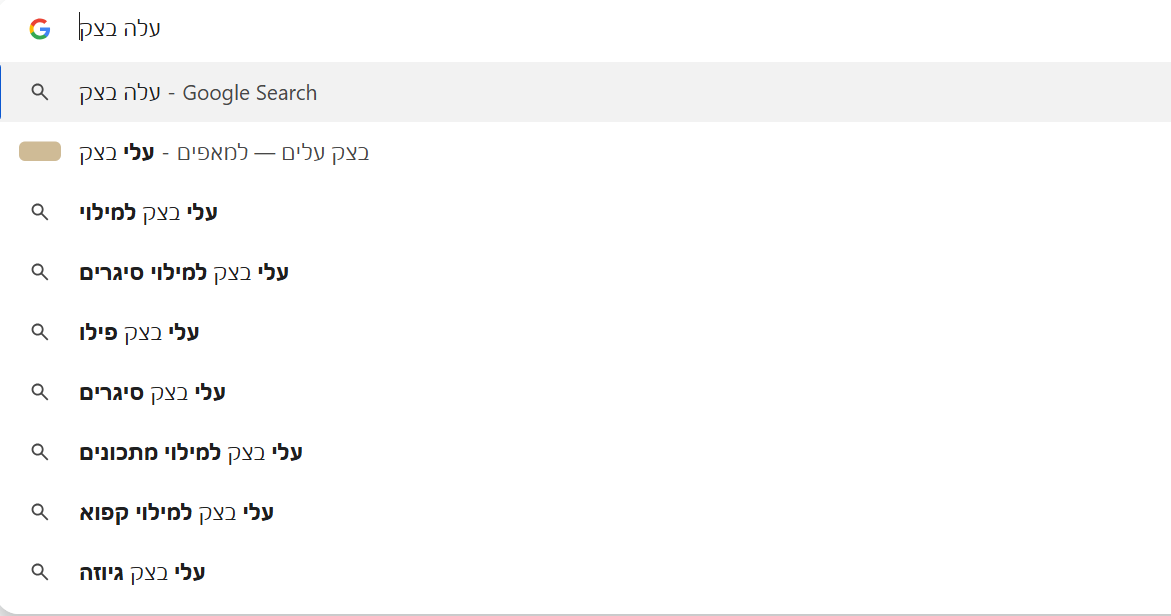This screenshot has height=616, width=1171.
Task: Pick the 'עלי בצק פילו' suggestion
Action: pos(139,332)
